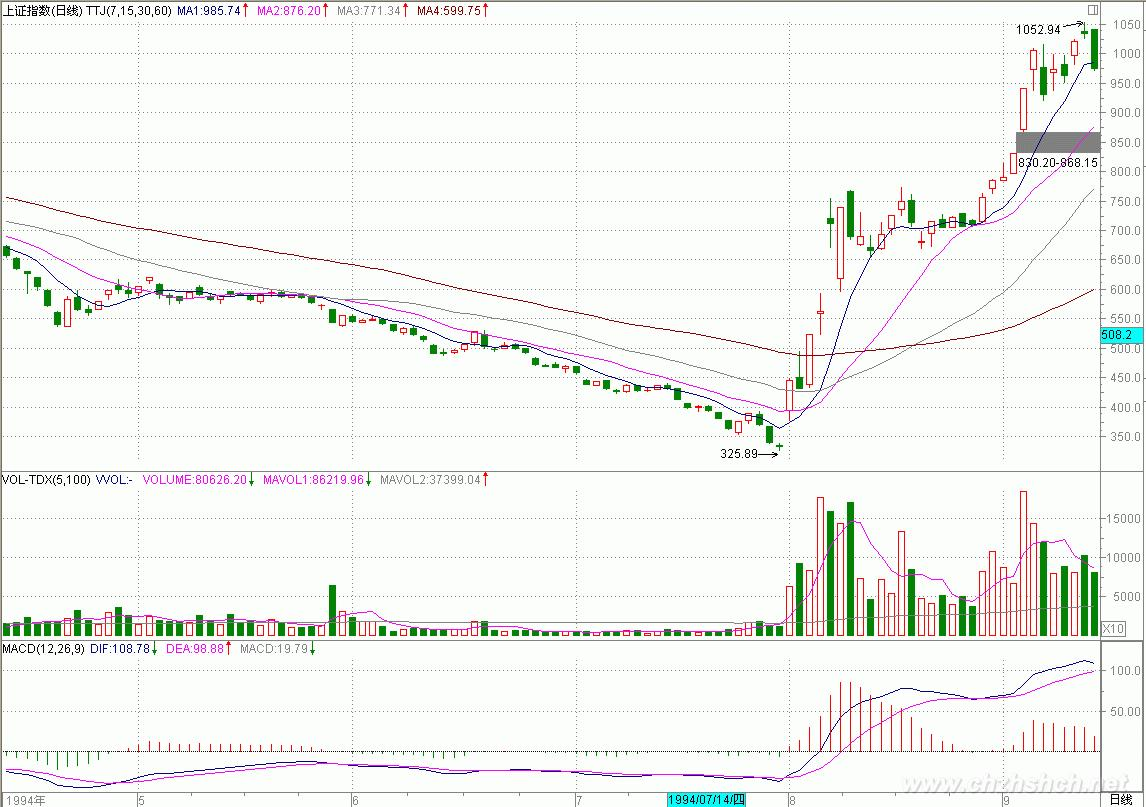Select the MA1:985.74 moving average label
1146x807 pixels.
coord(209,10)
